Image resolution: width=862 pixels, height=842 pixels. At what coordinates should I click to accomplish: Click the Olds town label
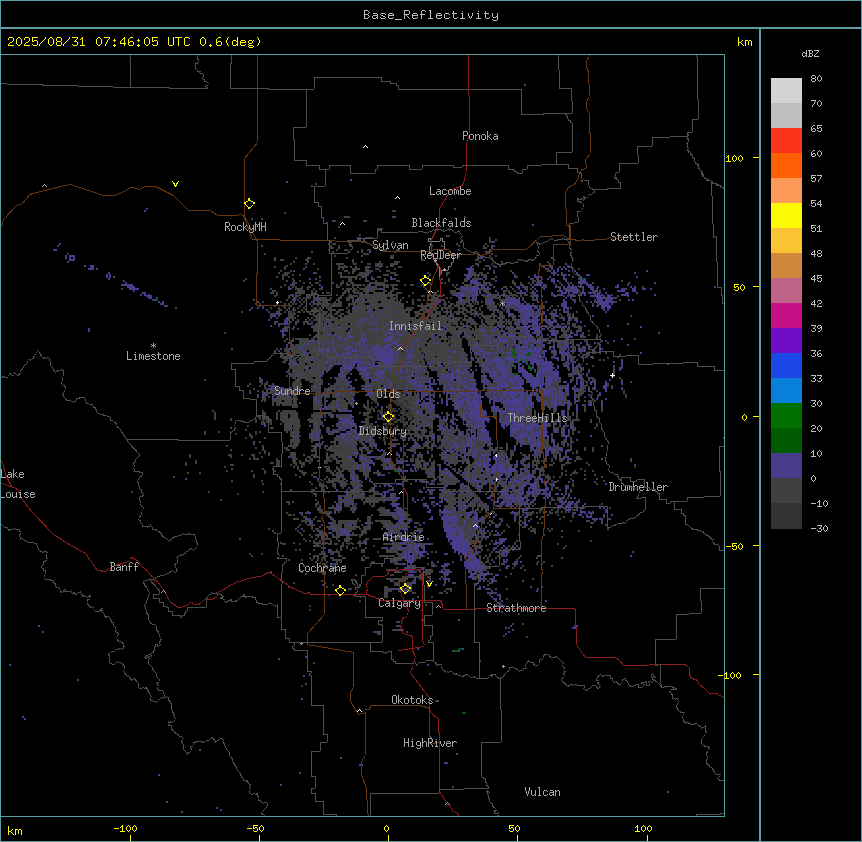pos(388,394)
